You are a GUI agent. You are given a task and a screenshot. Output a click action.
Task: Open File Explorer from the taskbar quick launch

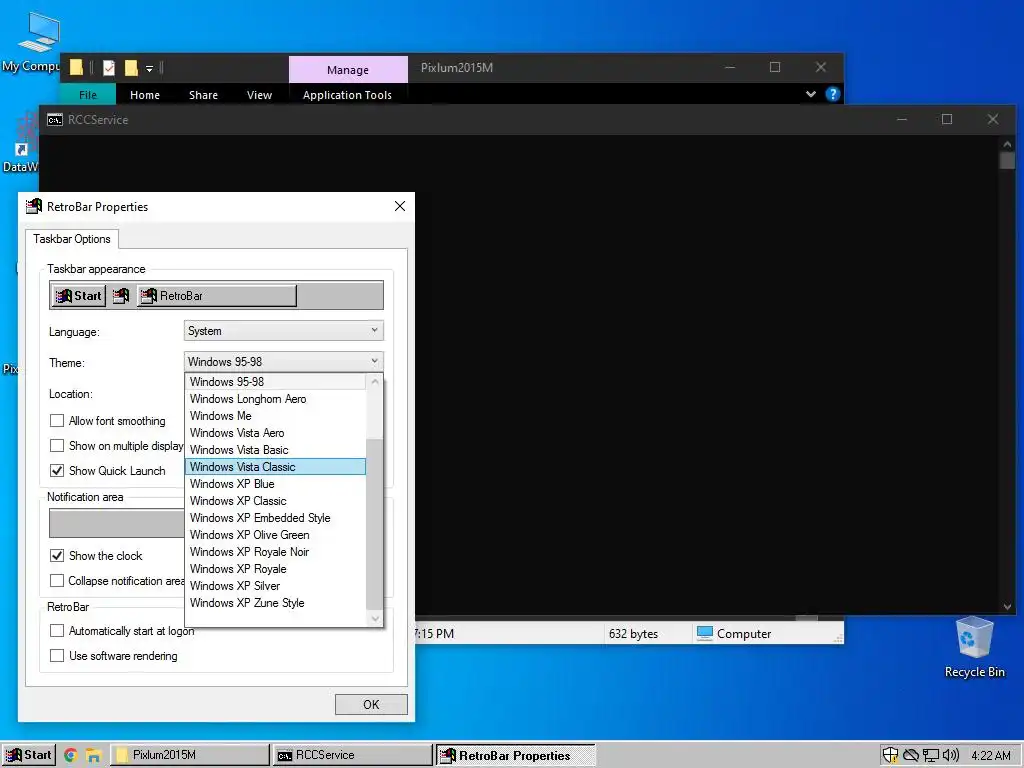pos(93,756)
